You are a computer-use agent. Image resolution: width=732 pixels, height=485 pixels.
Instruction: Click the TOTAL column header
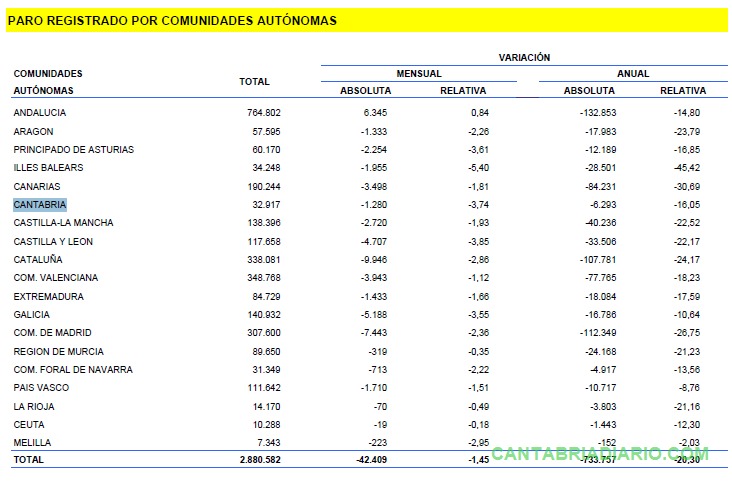click(254, 82)
